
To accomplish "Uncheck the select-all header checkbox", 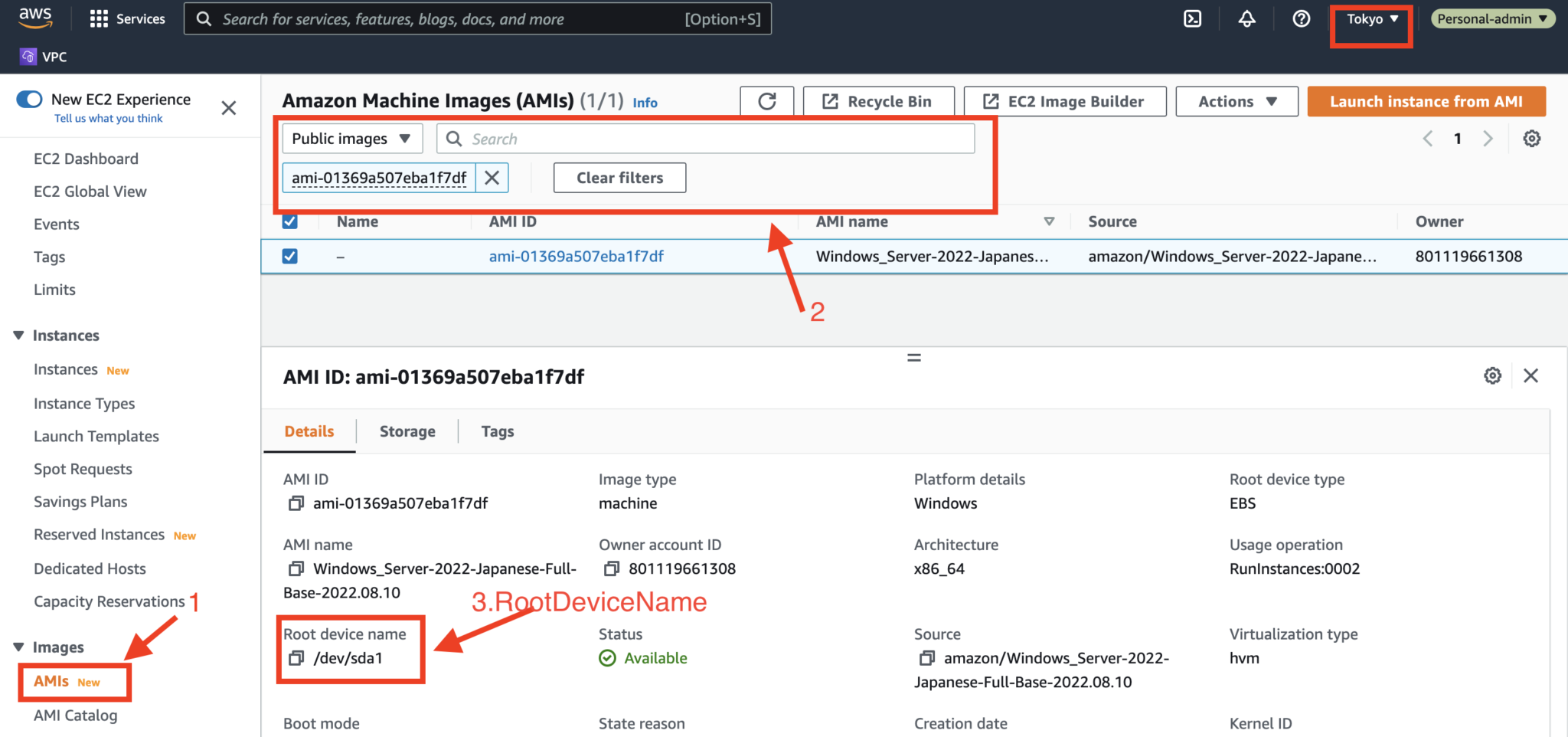I will (x=289, y=221).
